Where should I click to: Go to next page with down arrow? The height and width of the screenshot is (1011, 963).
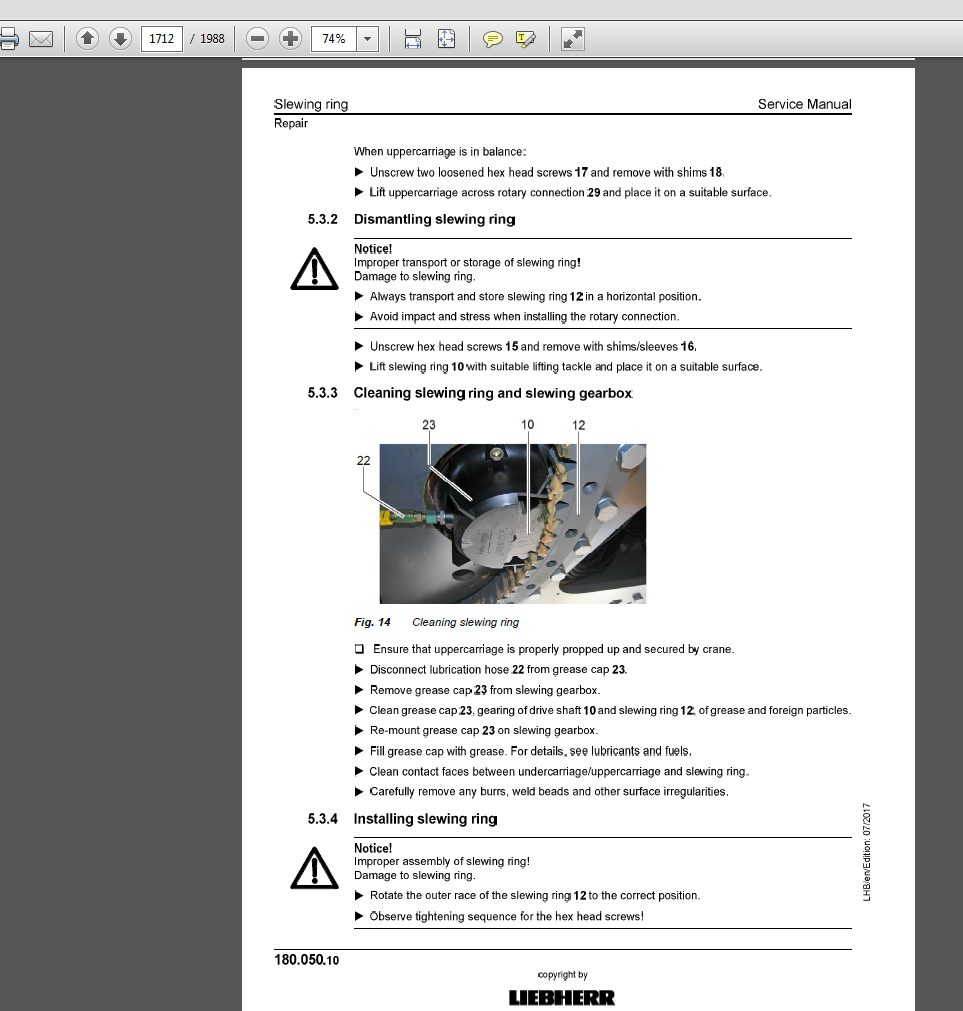tap(120, 39)
